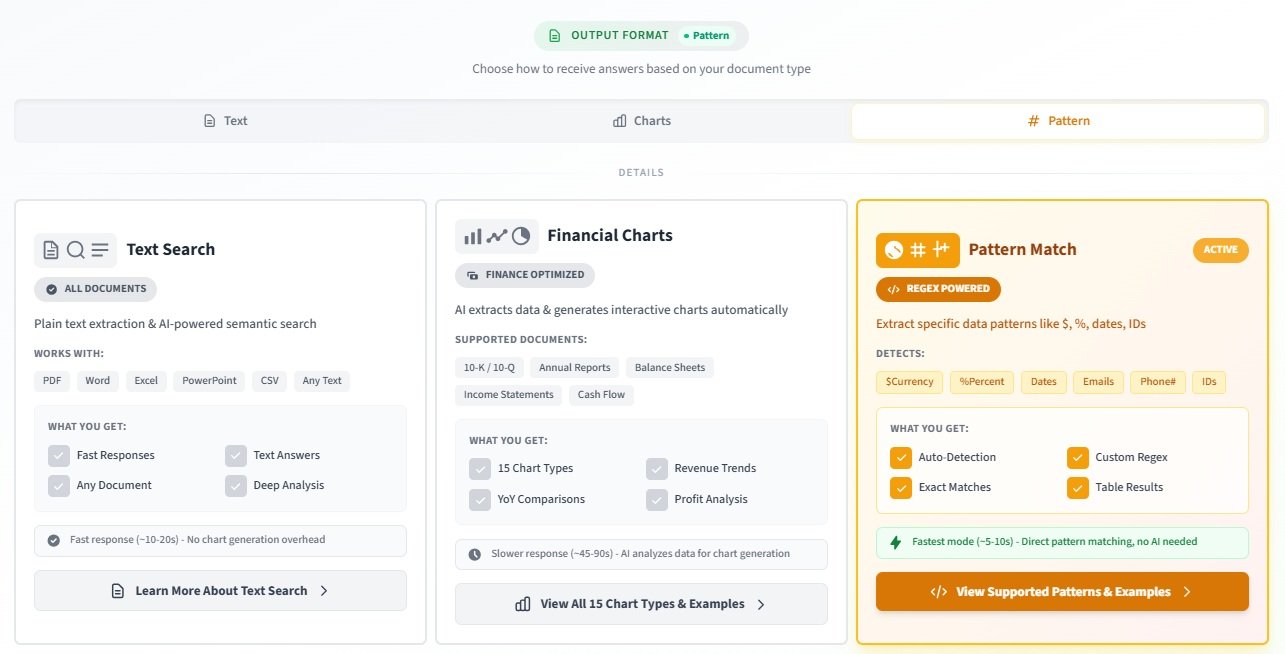Click the document icon in Output Format badge

pyautogui.click(x=555, y=36)
